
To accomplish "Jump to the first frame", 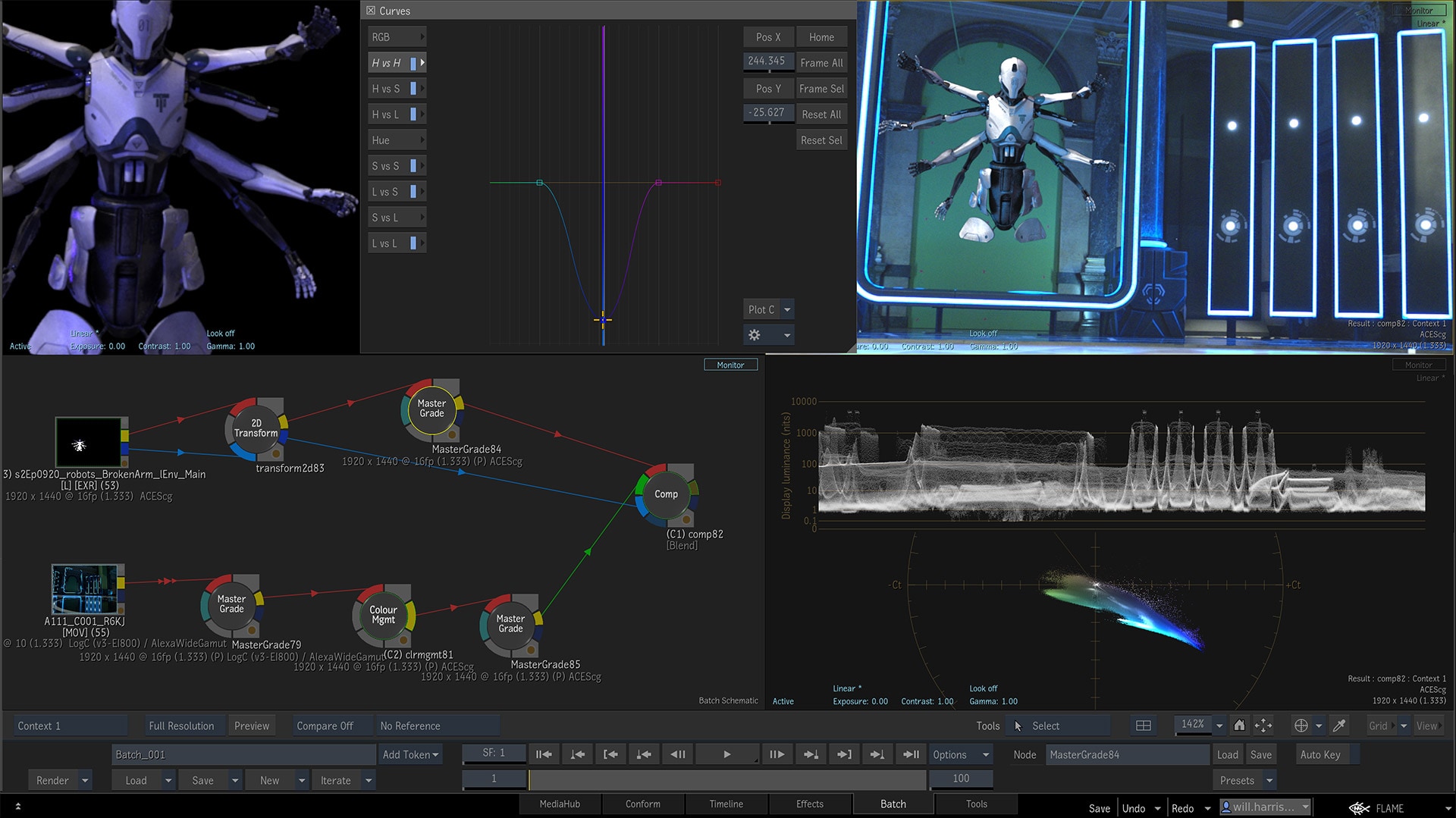I will pyautogui.click(x=544, y=754).
